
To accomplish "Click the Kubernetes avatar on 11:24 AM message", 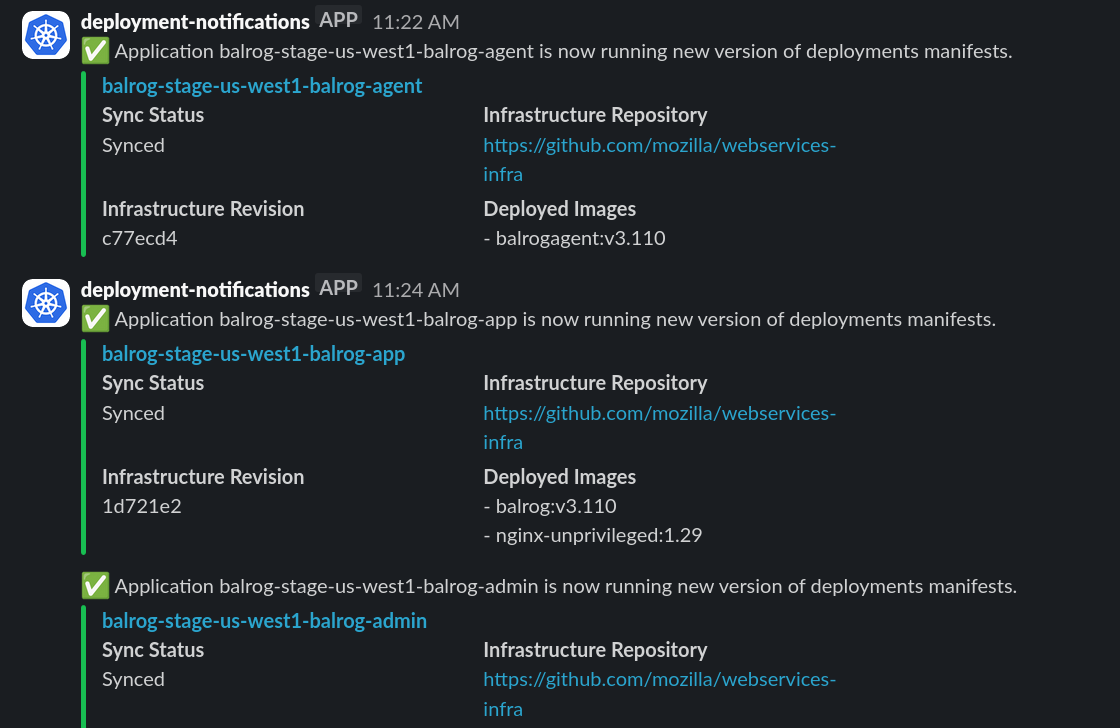I will pos(46,303).
